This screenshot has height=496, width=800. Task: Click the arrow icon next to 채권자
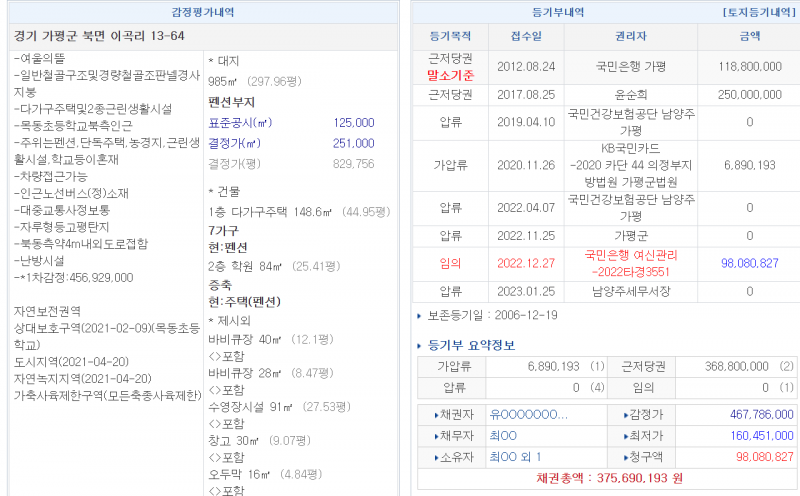[436, 414]
